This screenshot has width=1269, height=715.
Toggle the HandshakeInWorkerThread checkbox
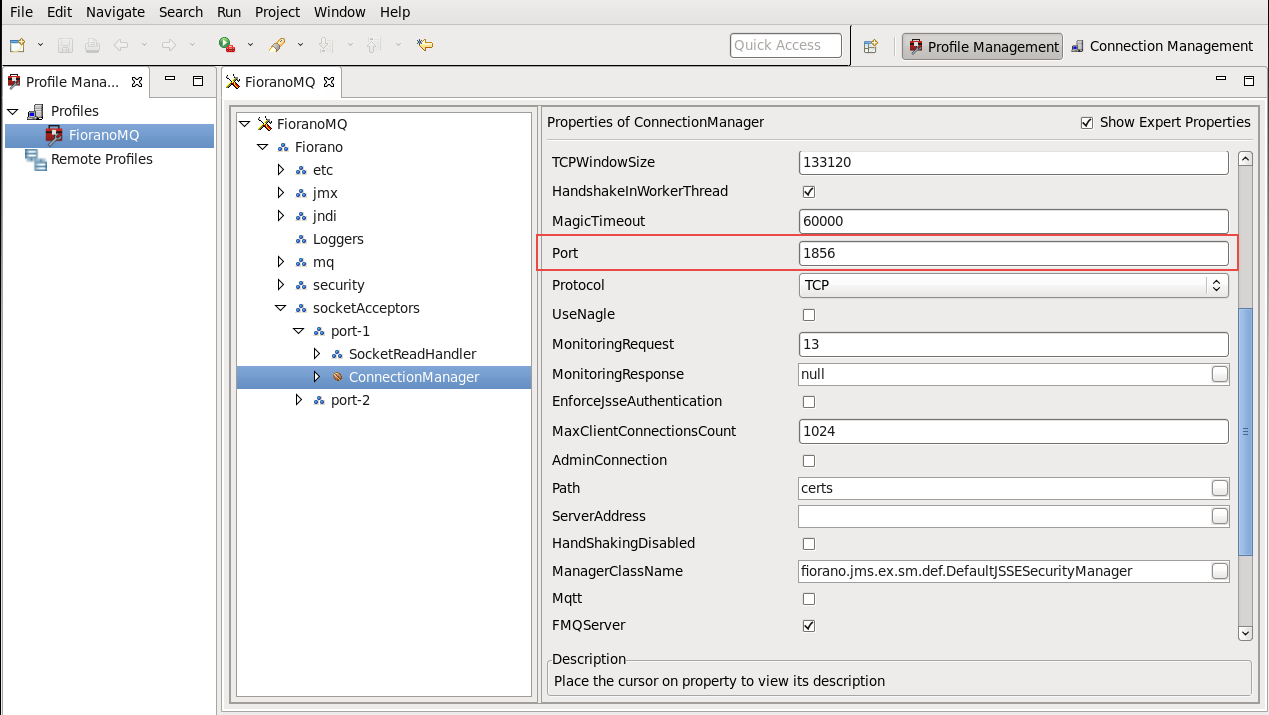[809, 191]
